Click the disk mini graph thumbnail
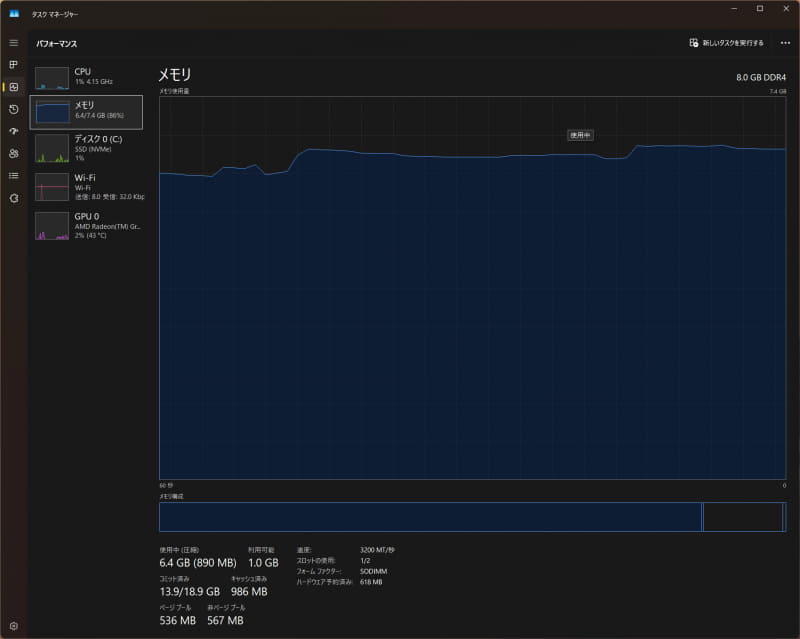The width and height of the screenshot is (800, 639). [52, 148]
